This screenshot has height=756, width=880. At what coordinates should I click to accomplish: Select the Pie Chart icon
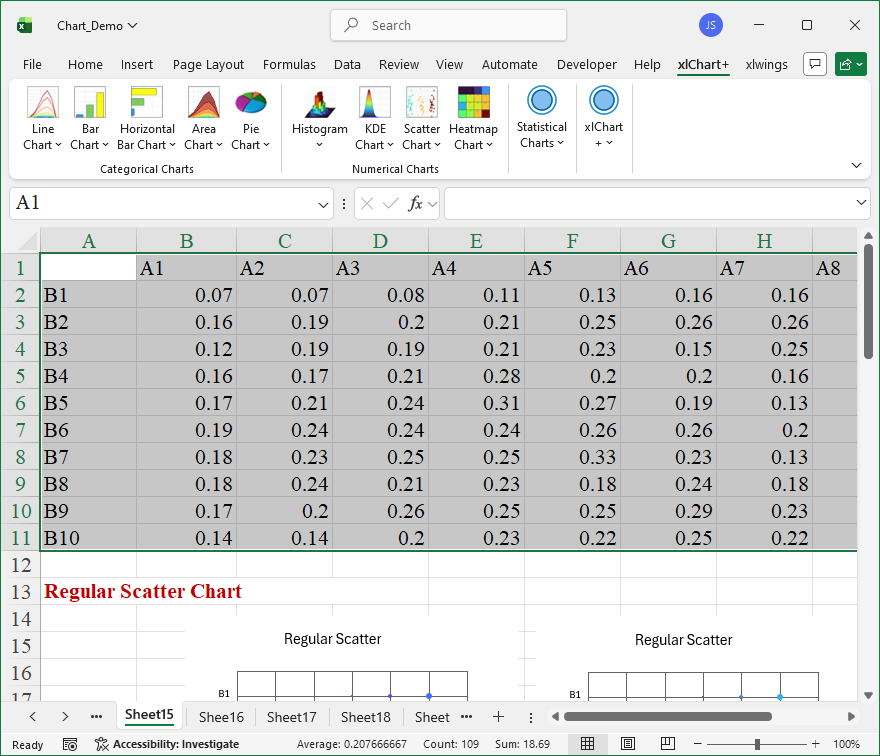coord(250,104)
